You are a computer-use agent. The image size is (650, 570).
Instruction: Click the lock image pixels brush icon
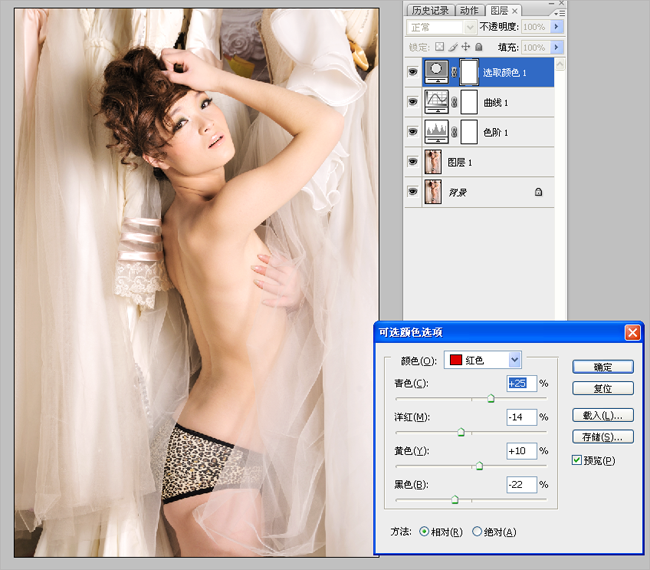coord(453,47)
